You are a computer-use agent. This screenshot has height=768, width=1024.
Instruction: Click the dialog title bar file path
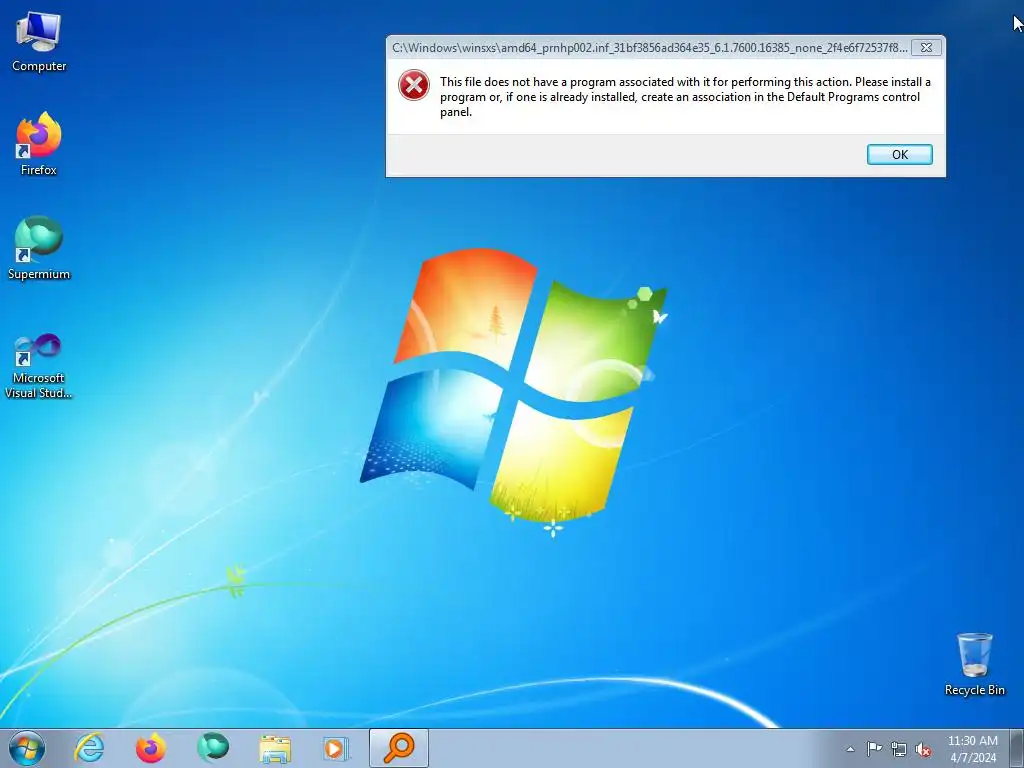point(649,48)
